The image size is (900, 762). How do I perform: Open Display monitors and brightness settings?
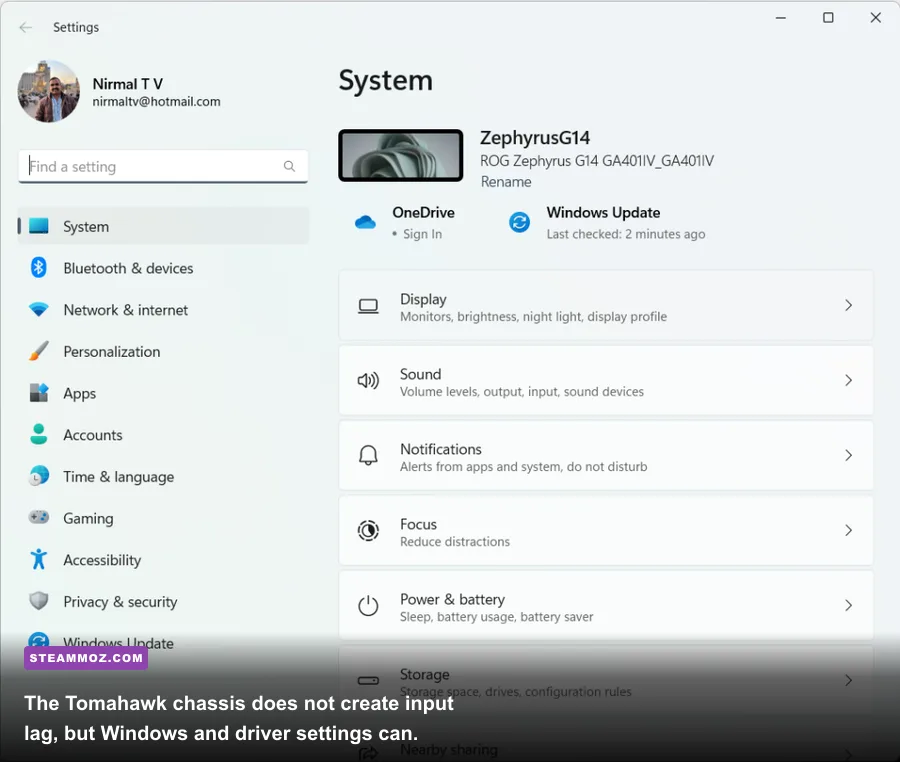[606, 305]
